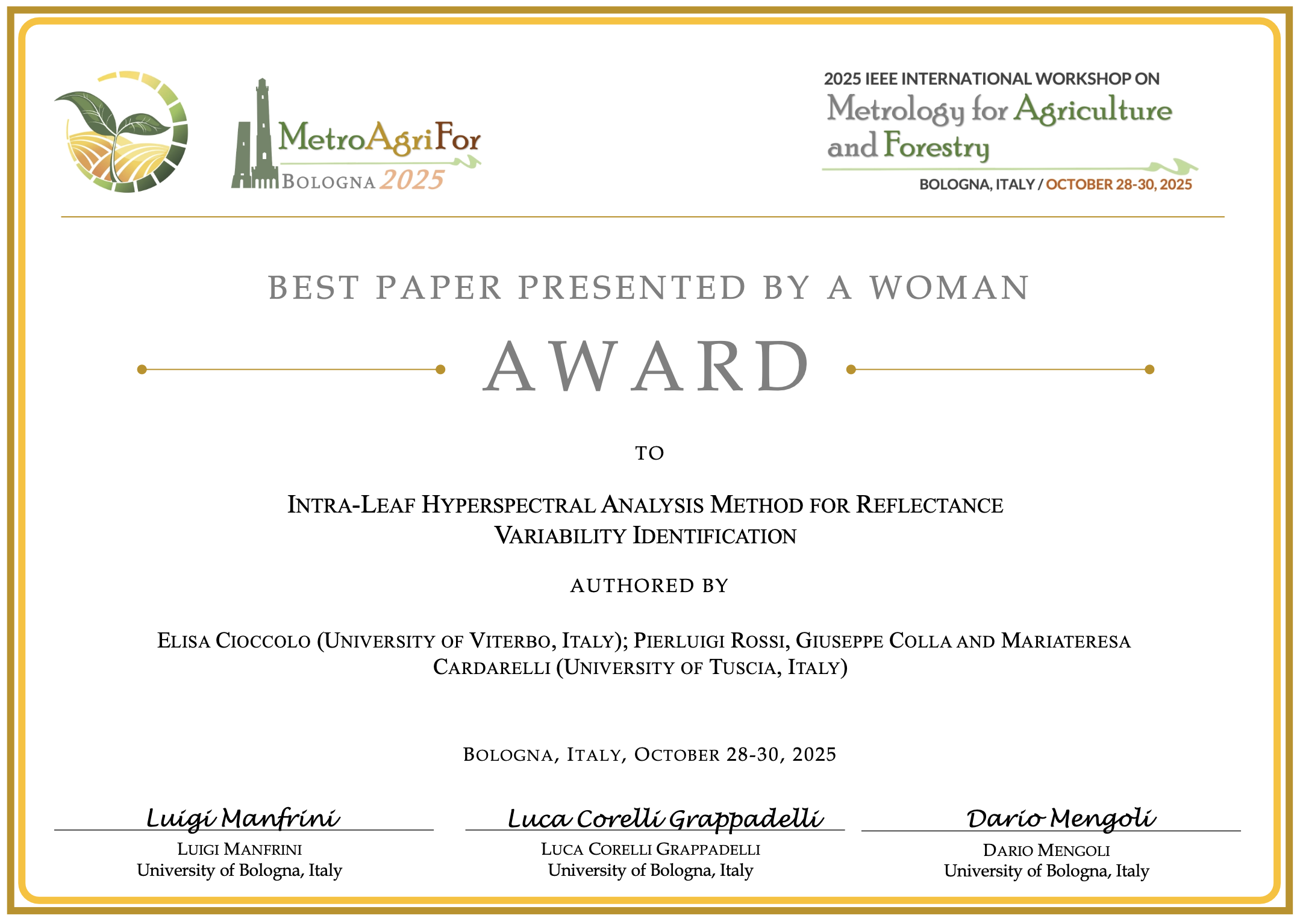The width and height of the screenshot is (1300, 924).
Task: Click the Bologna, Italy date line near bottom
Action: (649, 755)
